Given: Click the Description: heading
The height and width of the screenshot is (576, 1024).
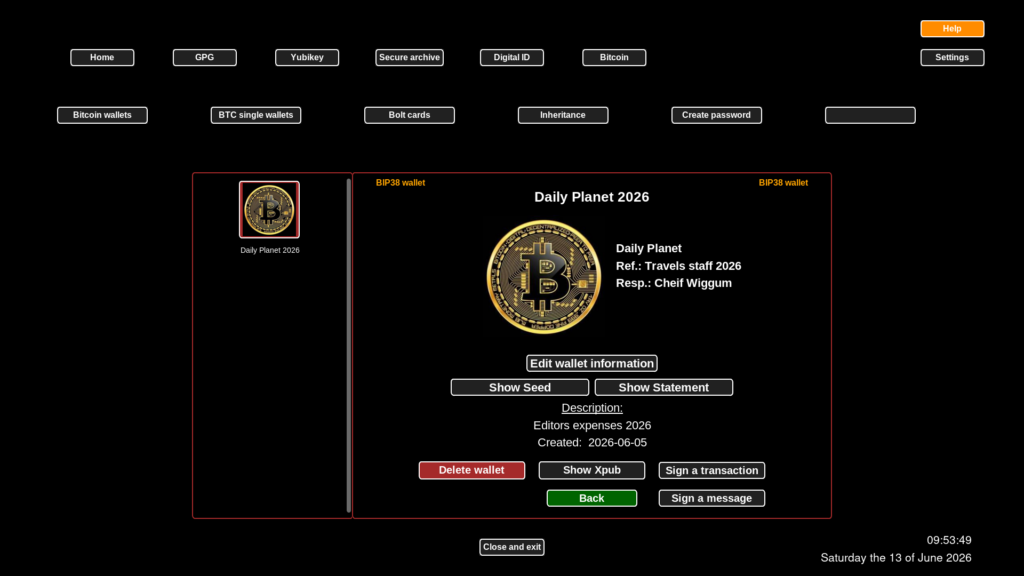Looking at the screenshot, I should point(592,408).
